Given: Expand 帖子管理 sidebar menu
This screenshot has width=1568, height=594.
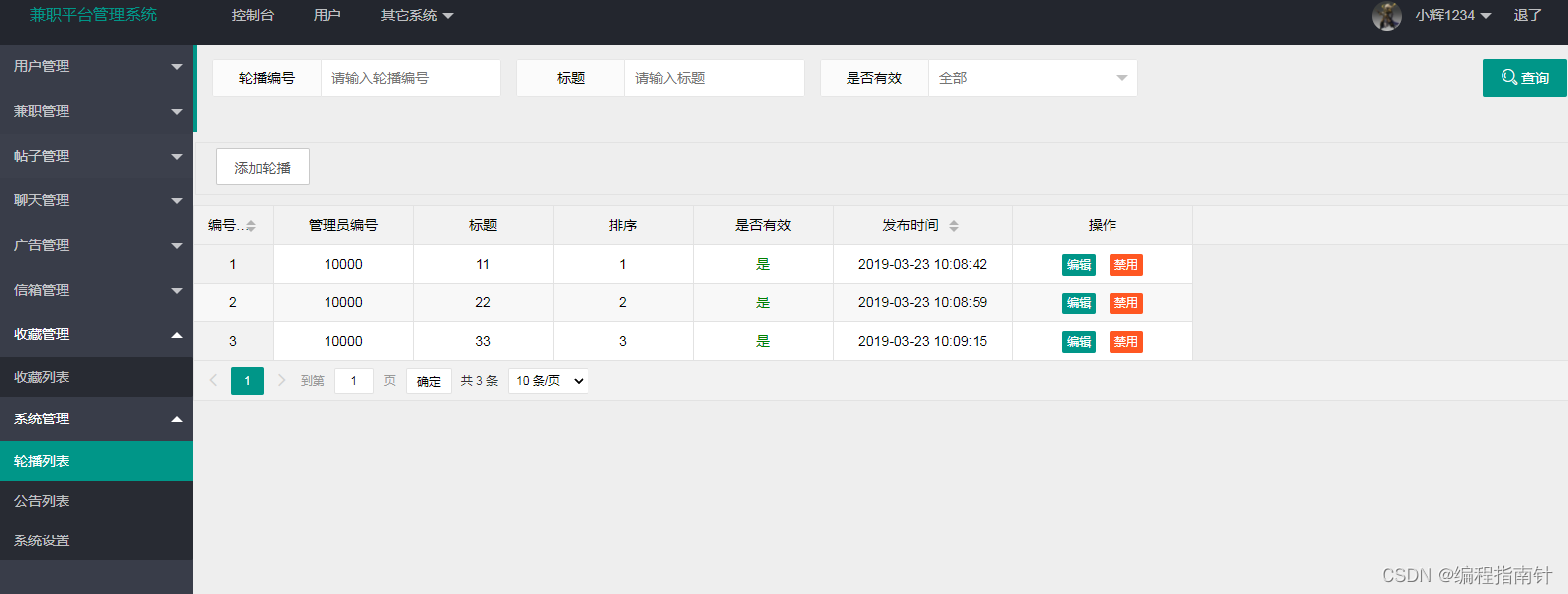Looking at the screenshot, I should 96,156.
